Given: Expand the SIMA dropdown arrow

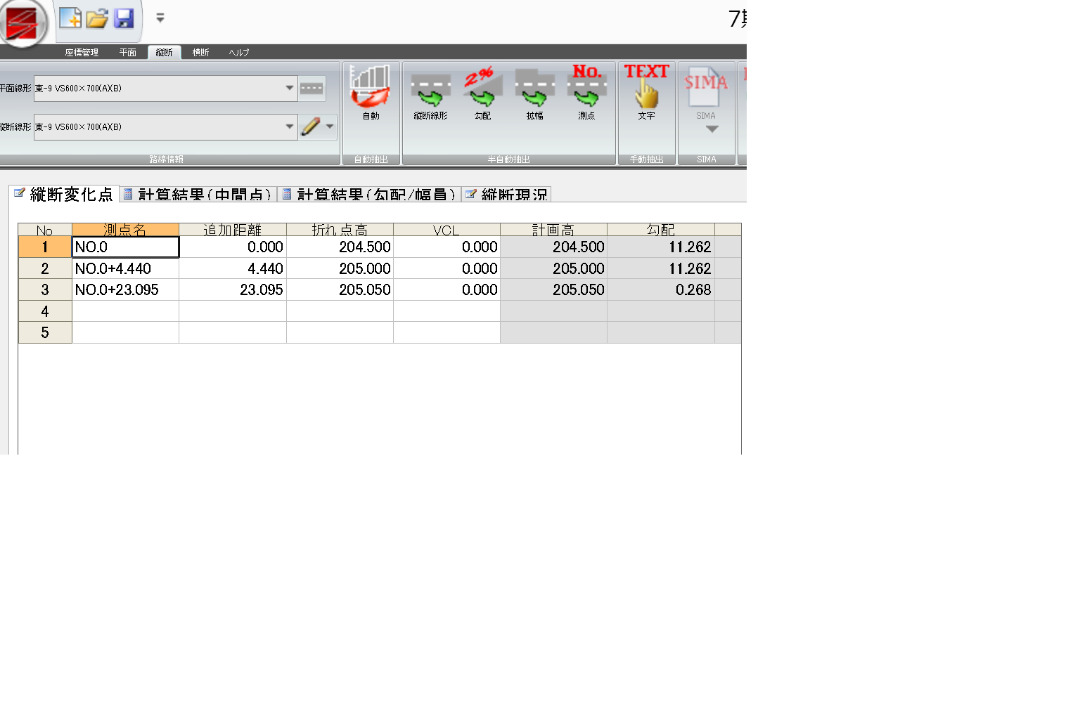Looking at the screenshot, I should click(712, 129).
